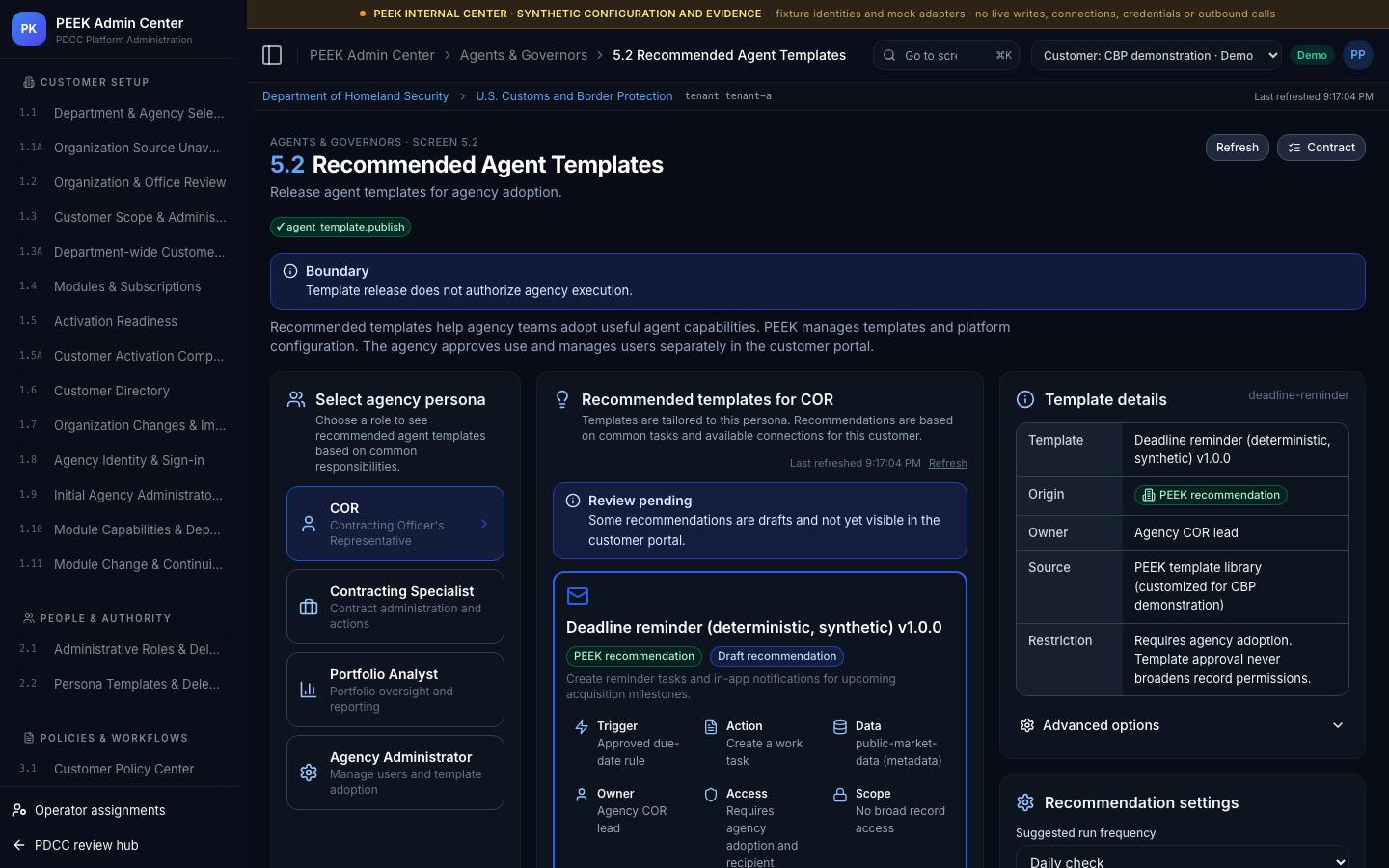This screenshot has height=868, width=1389.
Task: Click the Department of Homeland Security link
Action: pyautogui.click(x=355, y=96)
